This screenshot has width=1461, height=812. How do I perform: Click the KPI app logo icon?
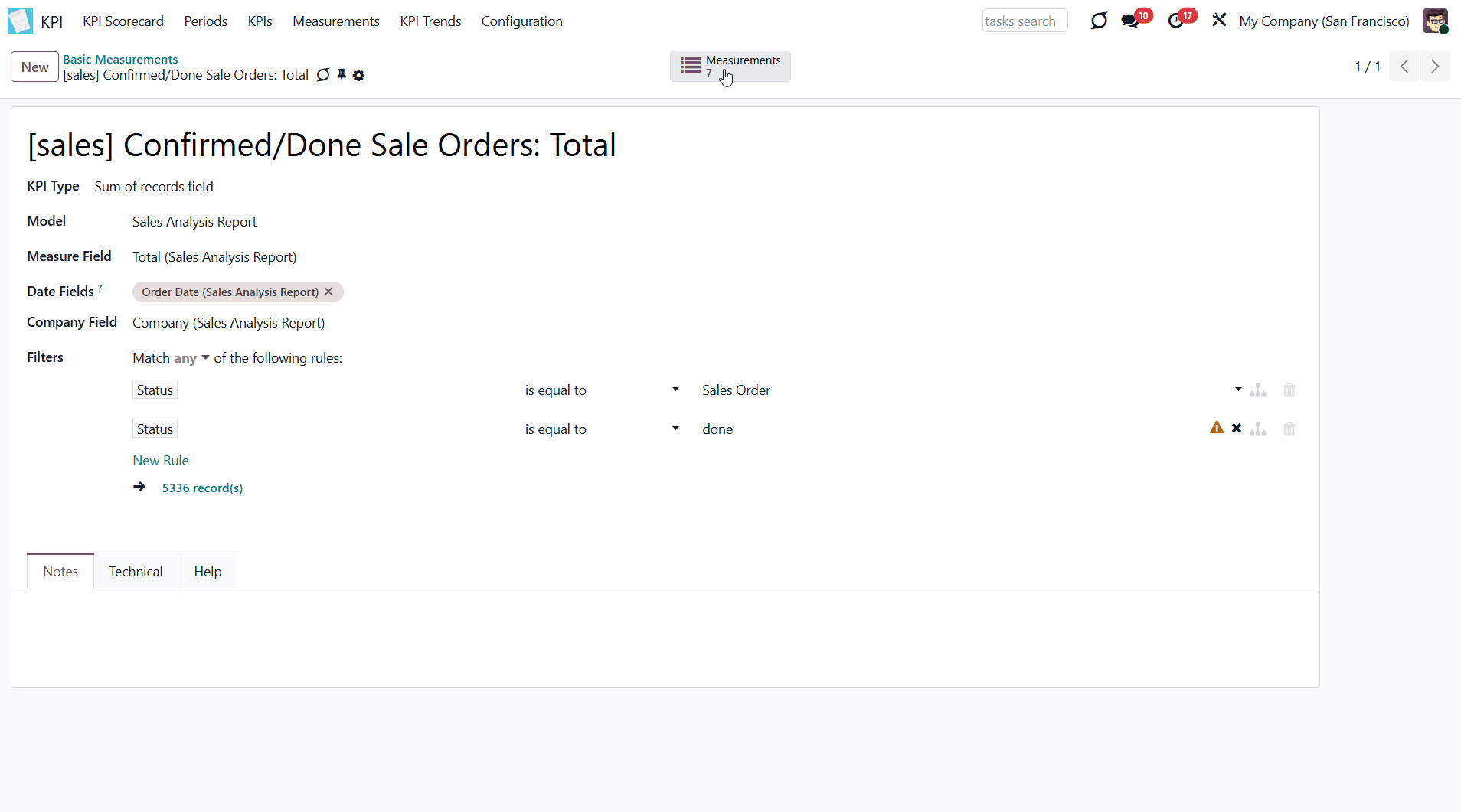click(20, 21)
